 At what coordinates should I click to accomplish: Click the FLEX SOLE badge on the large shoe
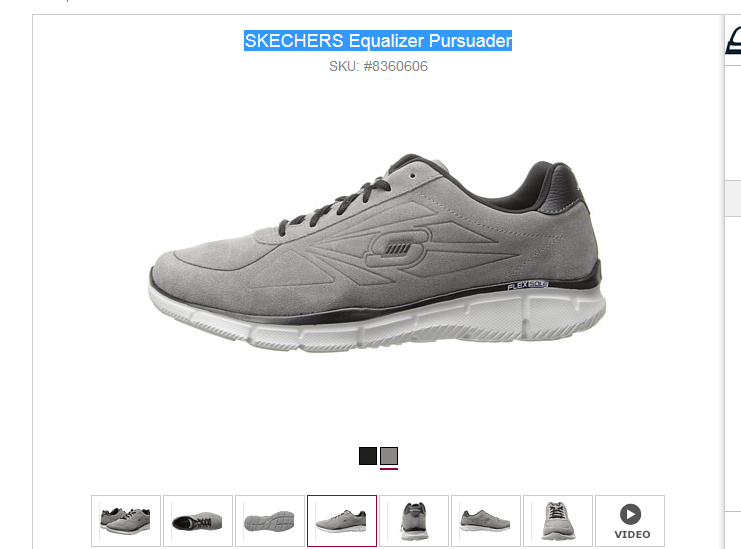pyautogui.click(x=527, y=285)
